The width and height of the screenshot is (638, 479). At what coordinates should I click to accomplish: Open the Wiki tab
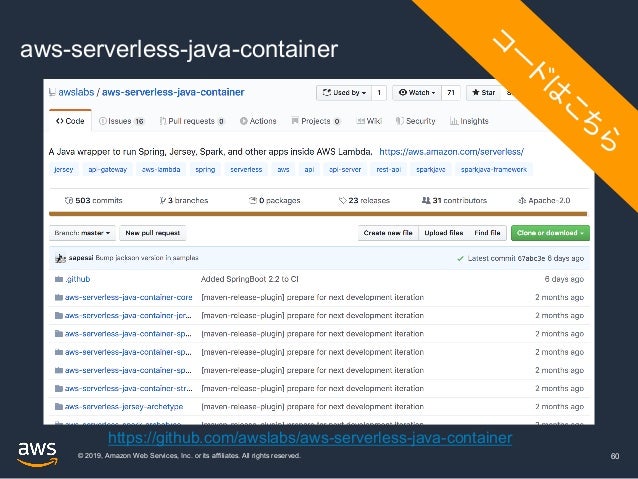pyautogui.click(x=369, y=121)
